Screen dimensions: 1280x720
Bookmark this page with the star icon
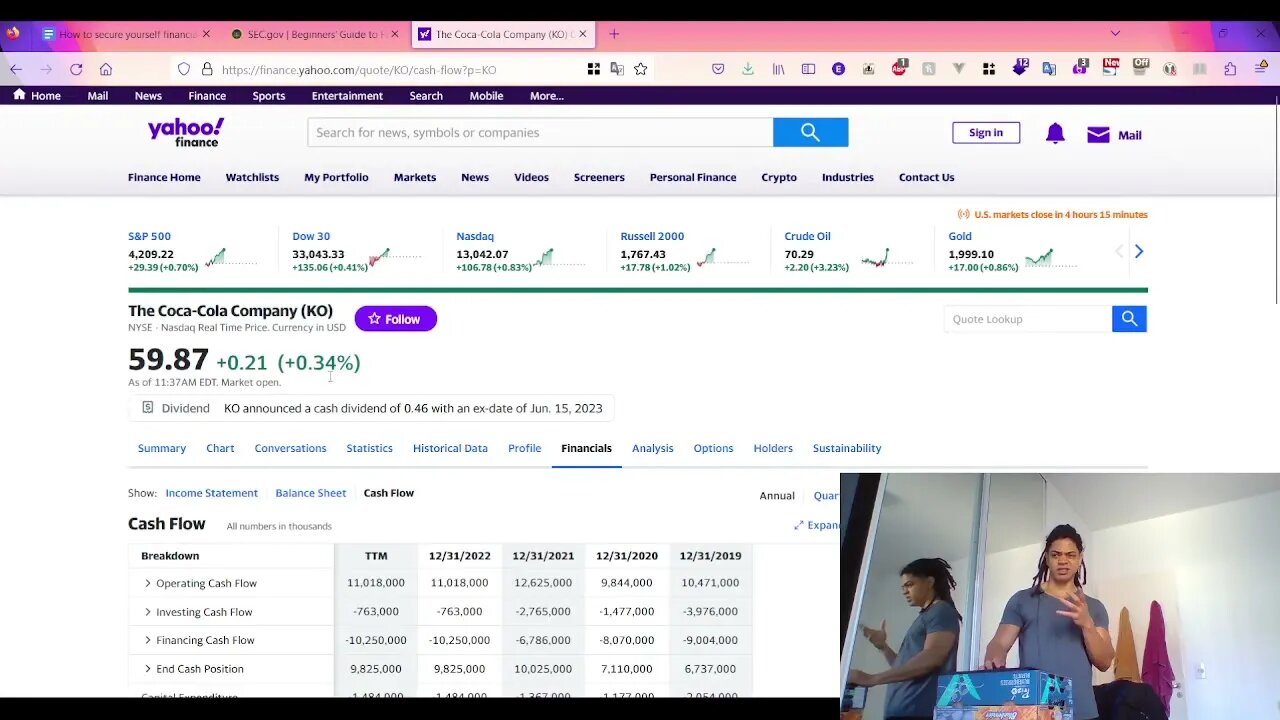641,69
